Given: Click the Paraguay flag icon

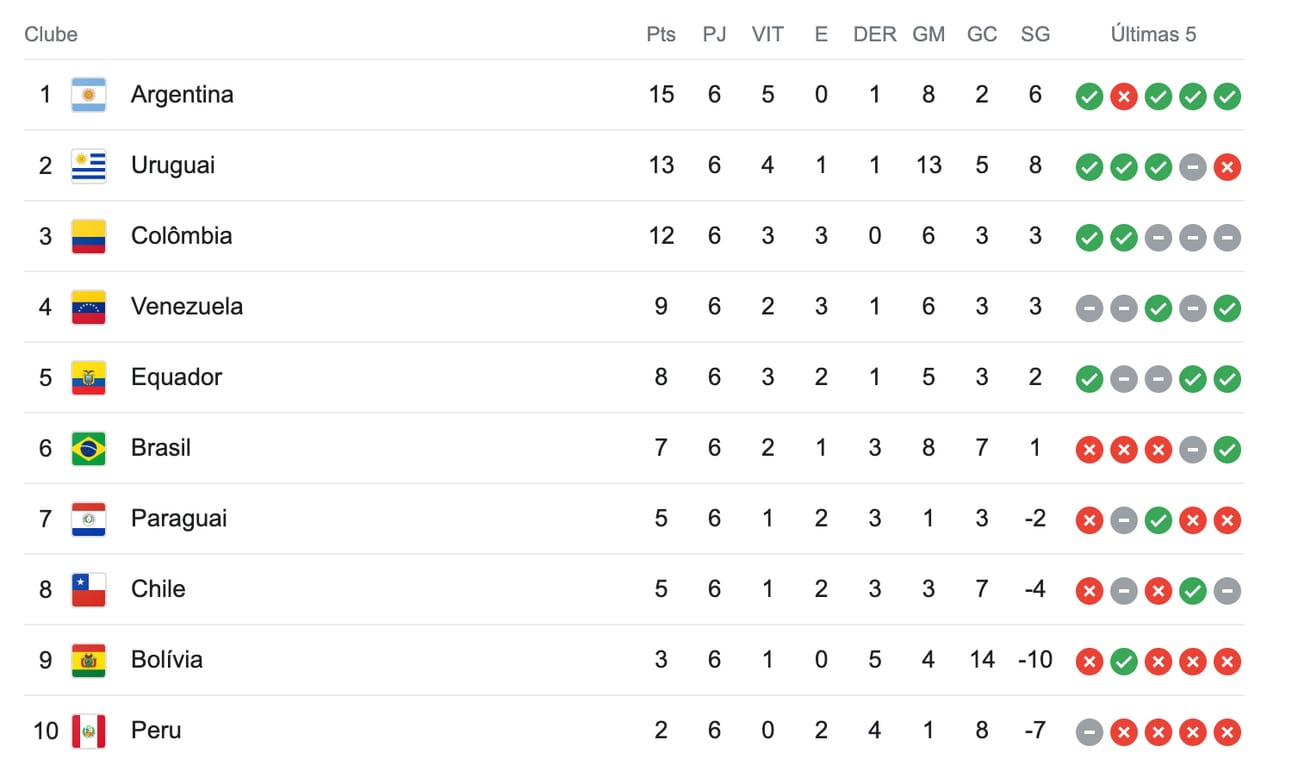Looking at the screenshot, I should (x=88, y=519).
